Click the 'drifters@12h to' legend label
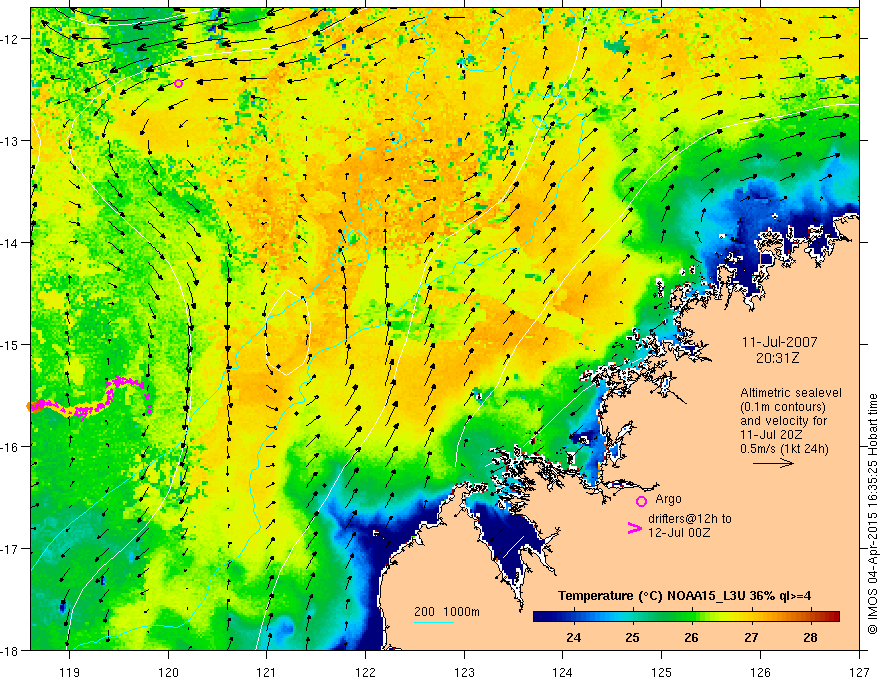This screenshot has height=680, width=880. [x=690, y=519]
